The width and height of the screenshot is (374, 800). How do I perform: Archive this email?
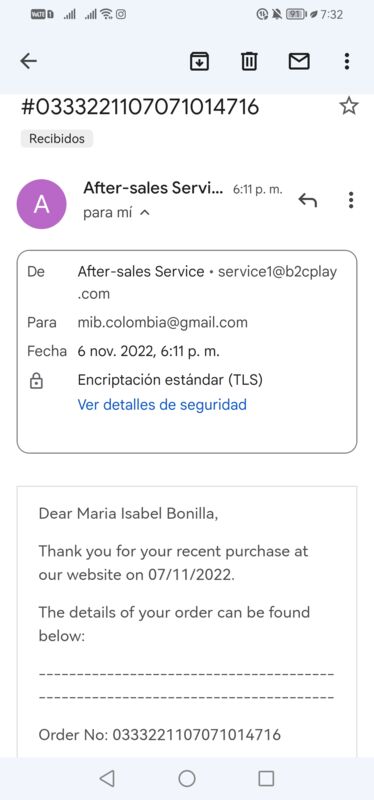pos(199,62)
